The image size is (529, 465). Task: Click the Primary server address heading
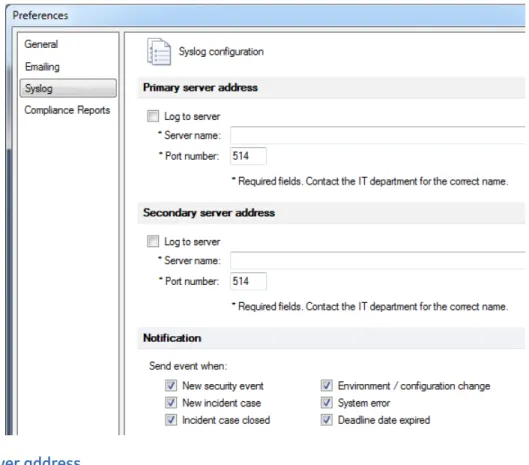click(x=200, y=88)
